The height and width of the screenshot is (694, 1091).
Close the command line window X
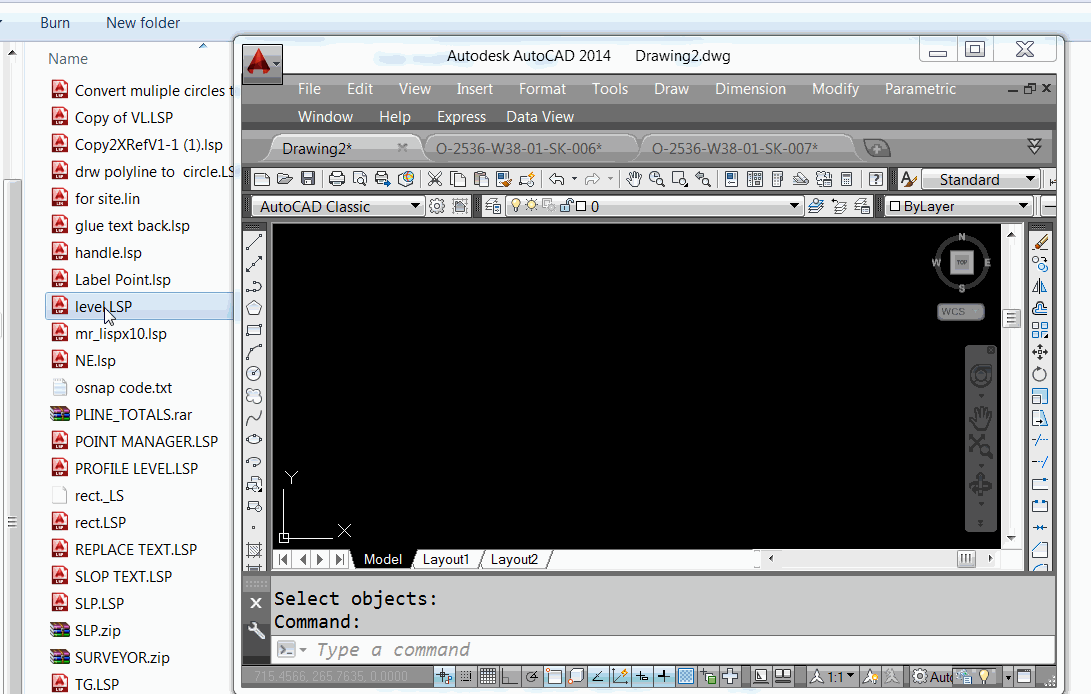pyautogui.click(x=256, y=603)
